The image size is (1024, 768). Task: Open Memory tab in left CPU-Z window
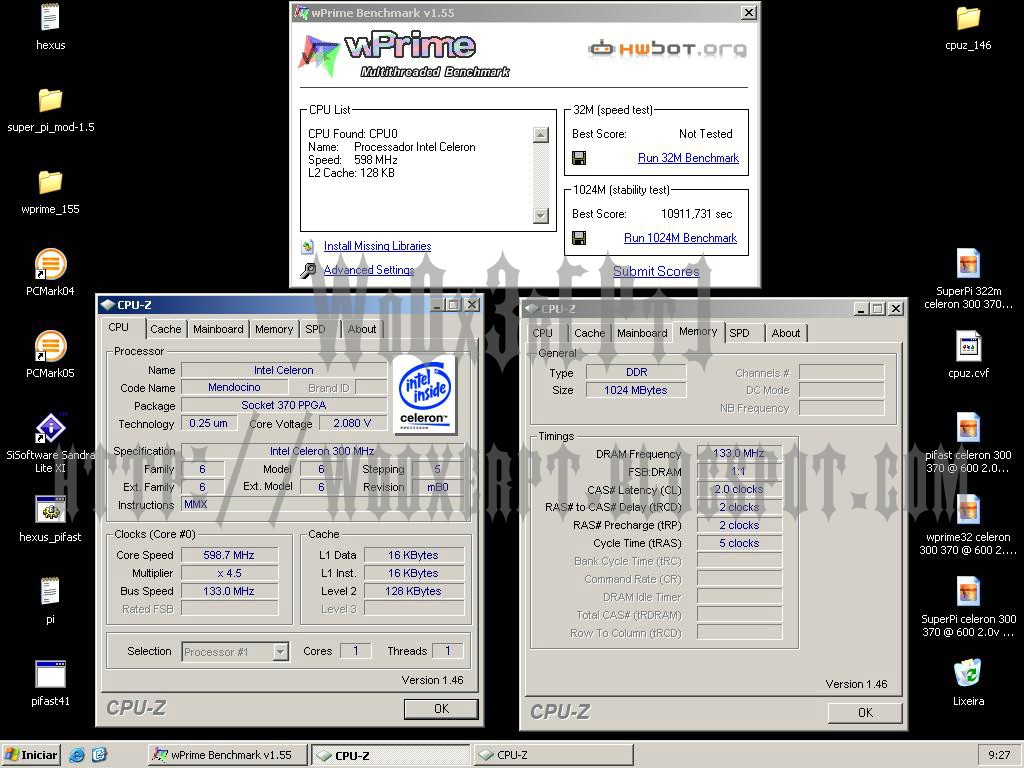(274, 329)
